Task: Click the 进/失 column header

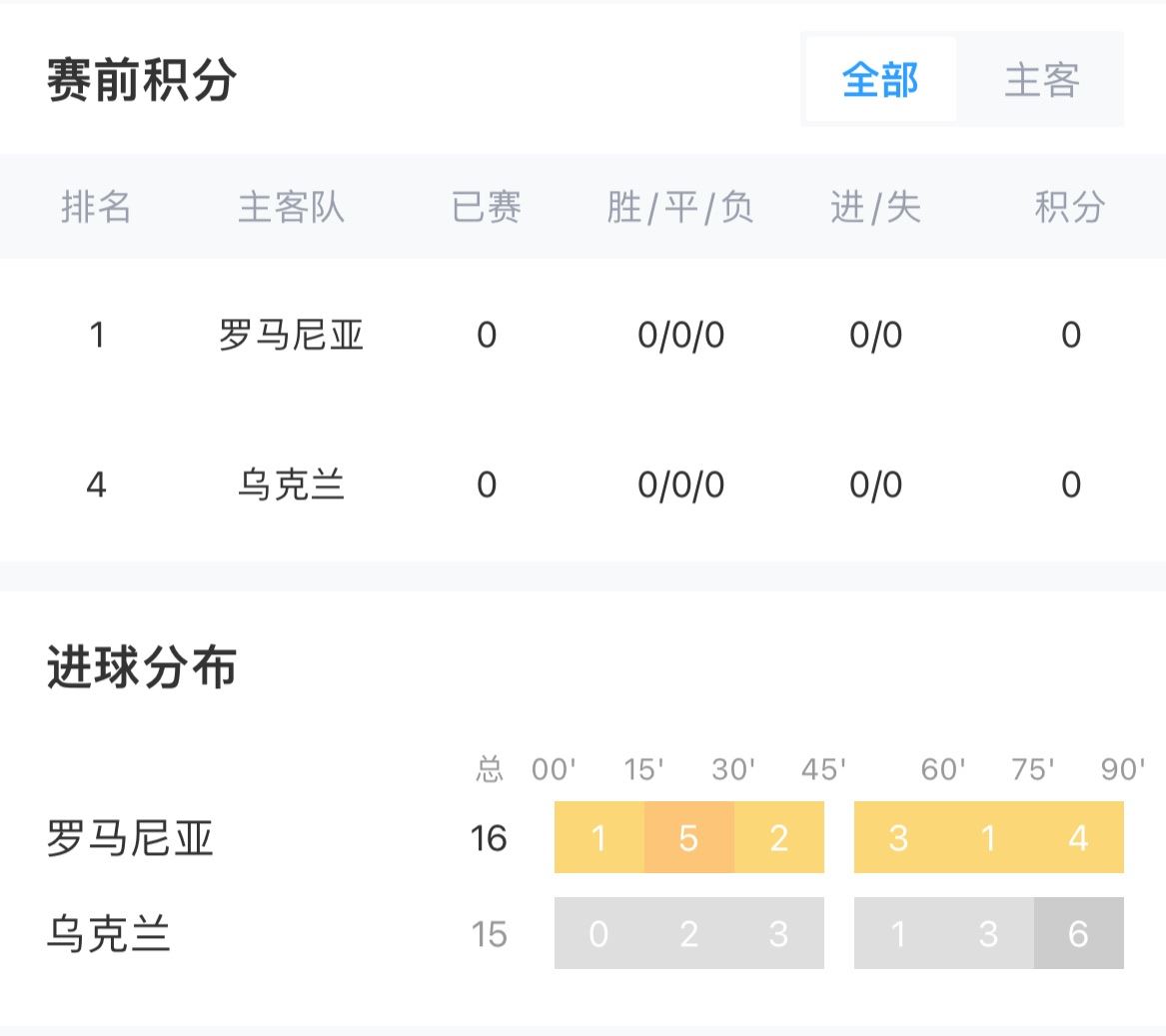Action: pos(876,207)
